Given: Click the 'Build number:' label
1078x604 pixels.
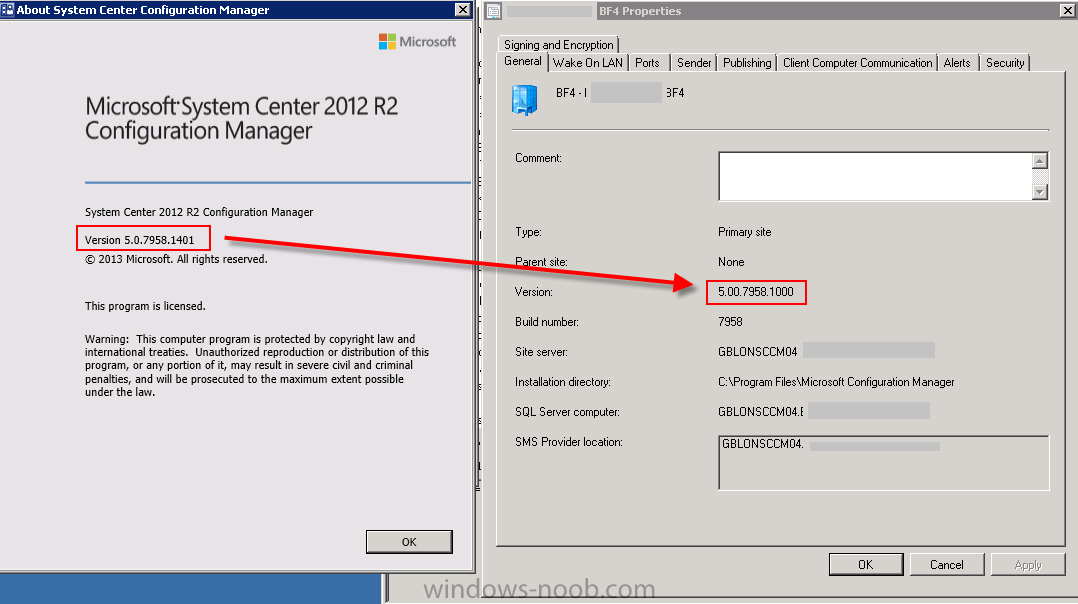Looking at the screenshot, I should pyautogui.click(x=547, y=322).
